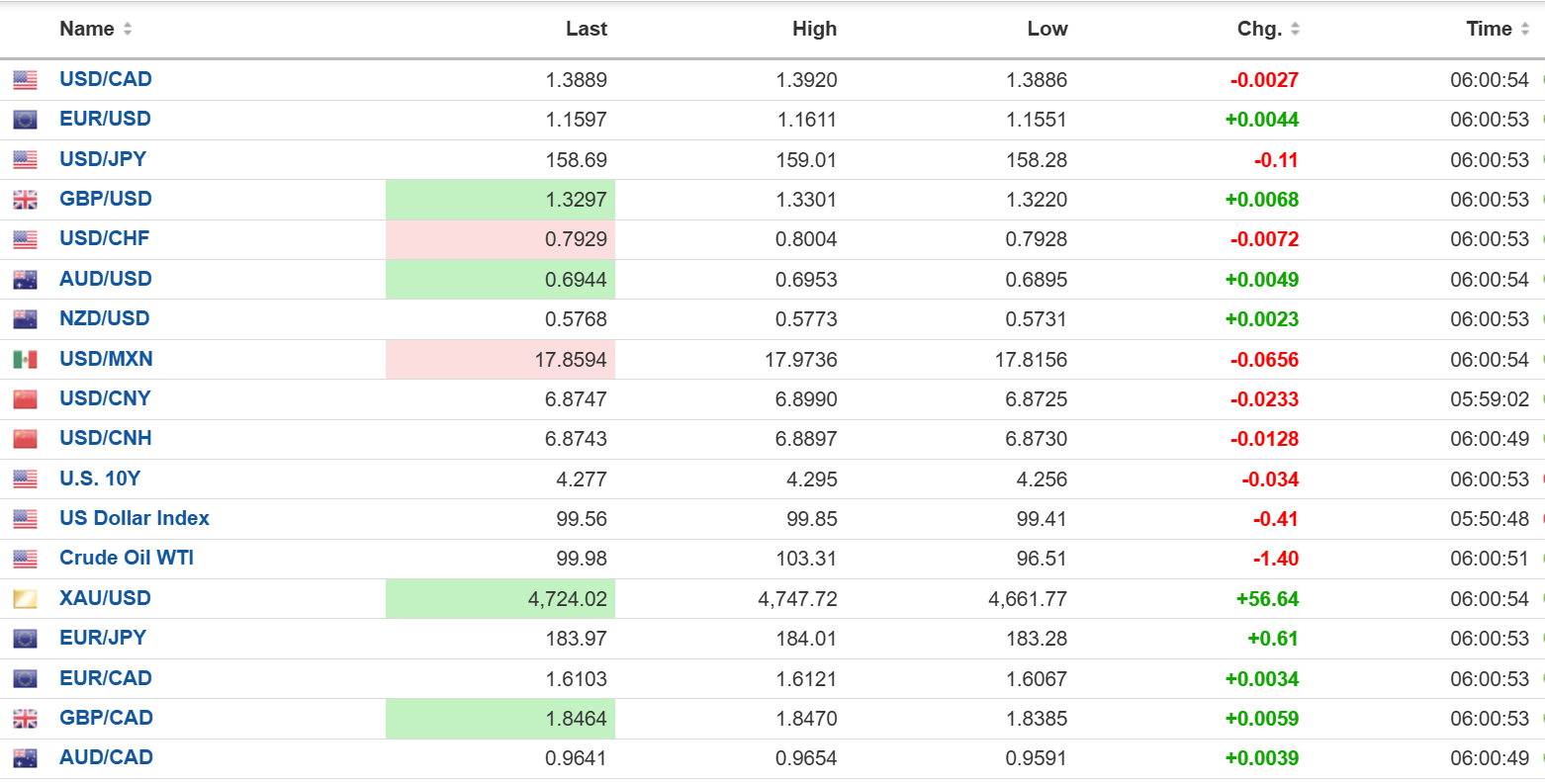Click the red highlighted USD/CHF last price

576,239
